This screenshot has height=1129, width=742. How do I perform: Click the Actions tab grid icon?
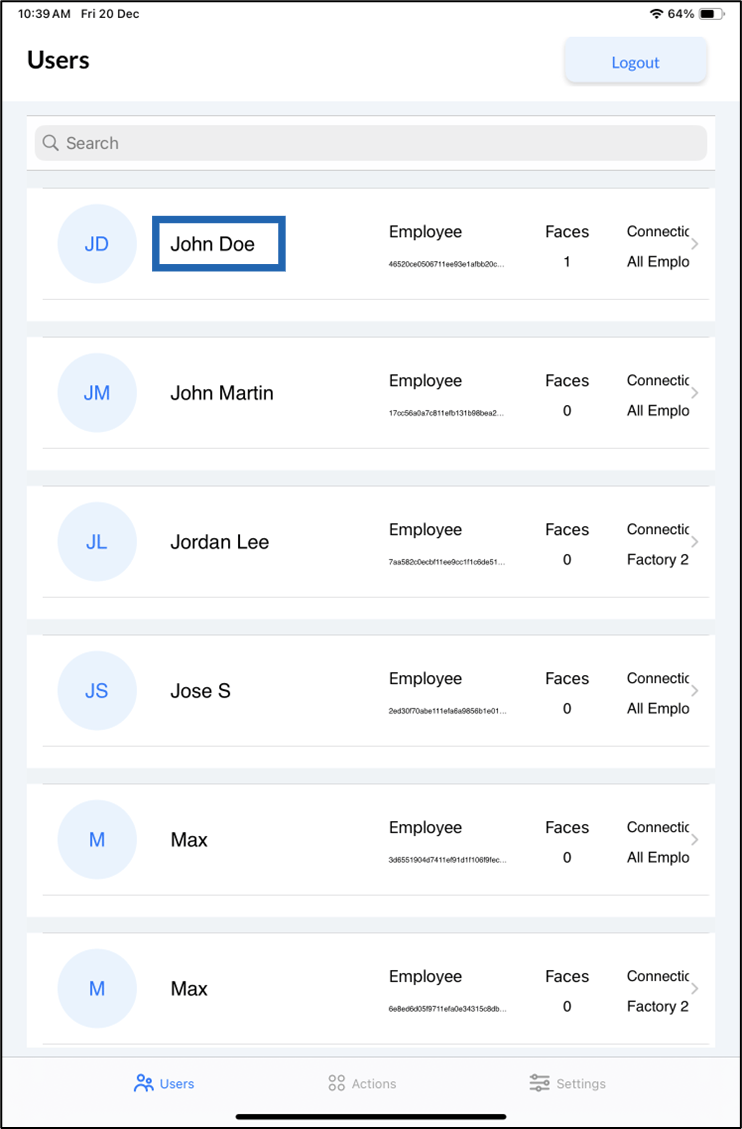(336, 1083)
